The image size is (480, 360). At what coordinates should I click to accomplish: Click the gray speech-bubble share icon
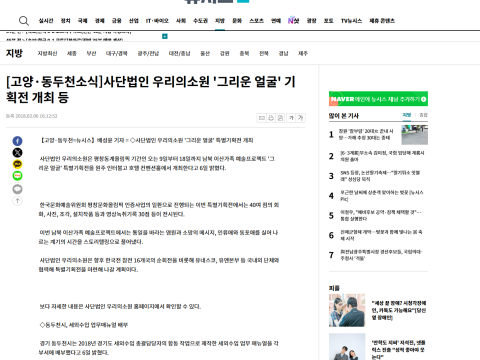[x=17, y=189]
